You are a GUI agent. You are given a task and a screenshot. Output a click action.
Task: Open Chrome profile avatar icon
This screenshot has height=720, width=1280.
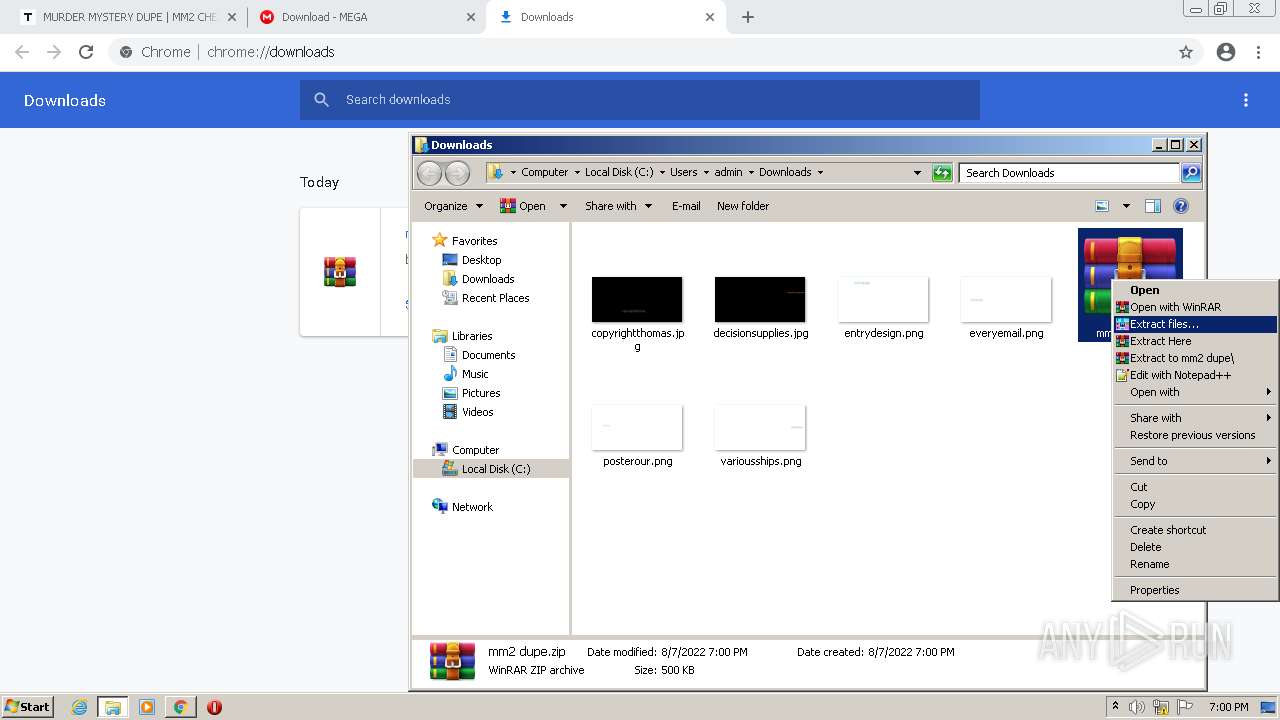(1226, 52)
